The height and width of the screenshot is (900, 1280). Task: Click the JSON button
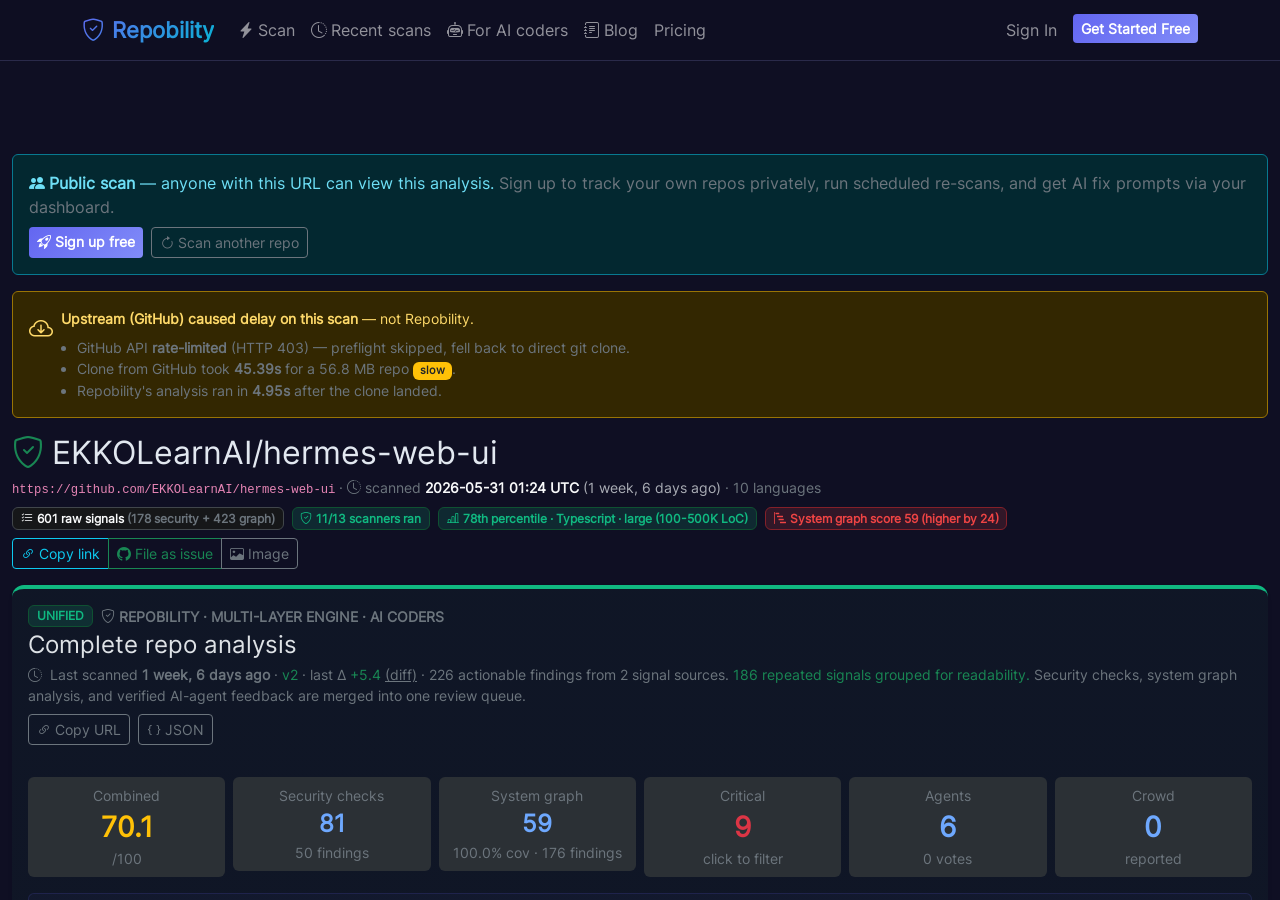click(175, 730)
